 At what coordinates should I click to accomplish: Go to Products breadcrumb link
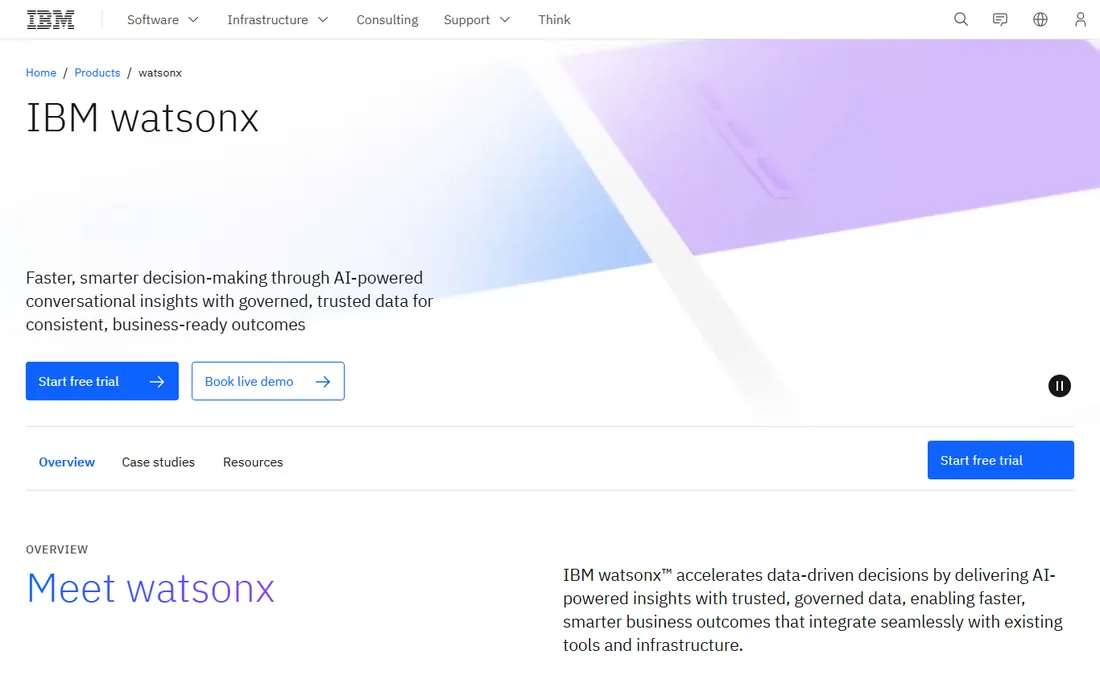[x=97, y=73]
